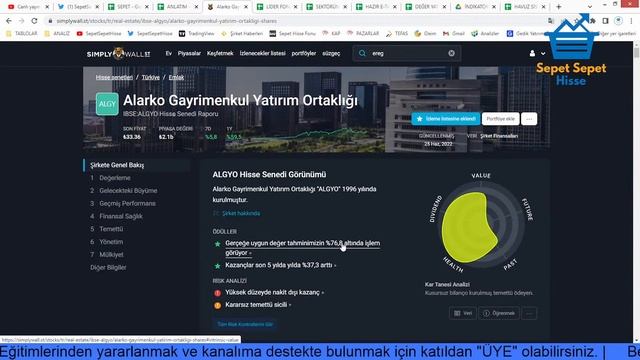640x360 pixels.
Task: Go back to the previous browser page
Action: pos(9,20)
